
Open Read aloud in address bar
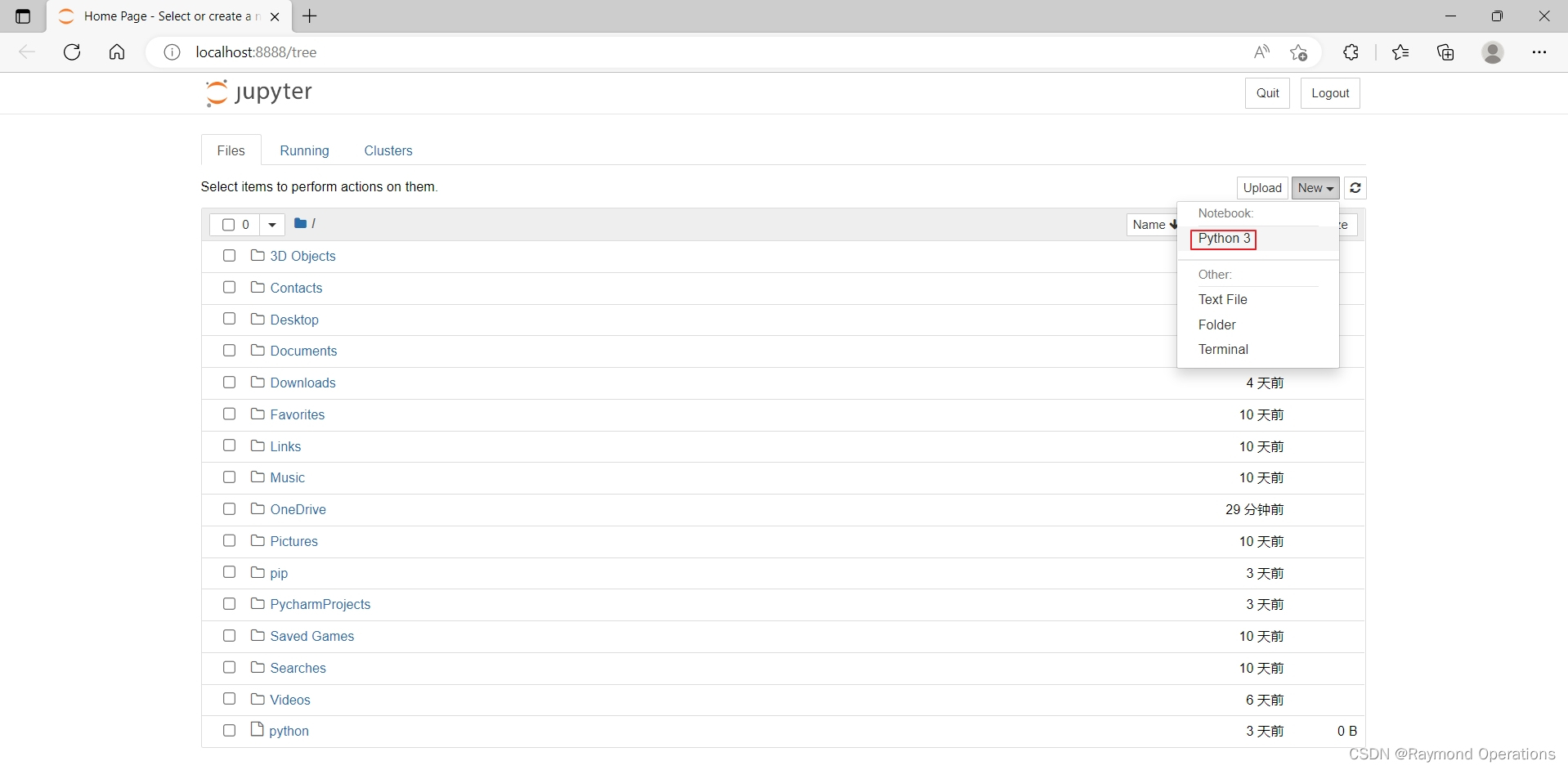[1261, 52]
